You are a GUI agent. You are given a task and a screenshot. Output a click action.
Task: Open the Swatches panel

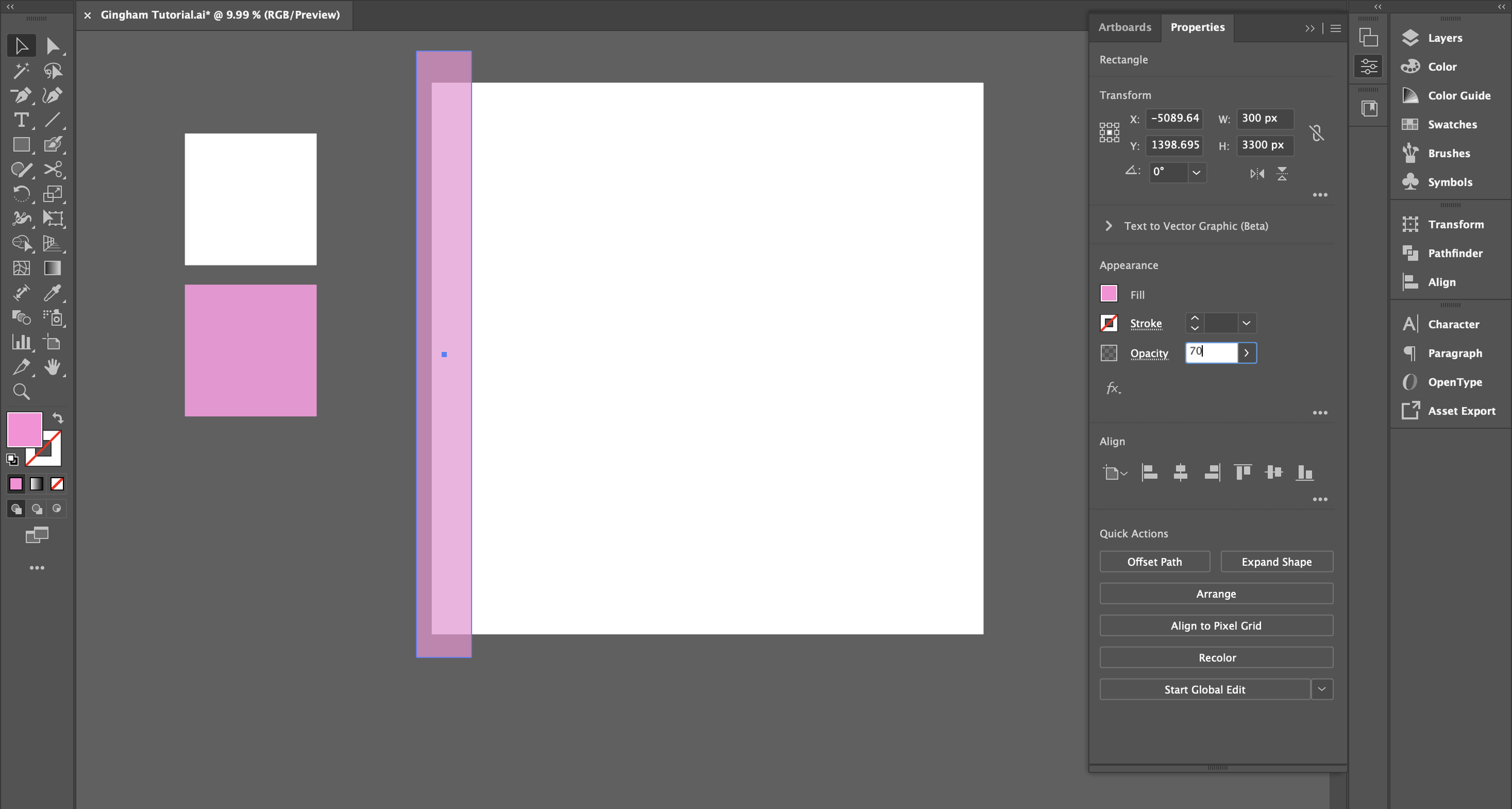1452,125
